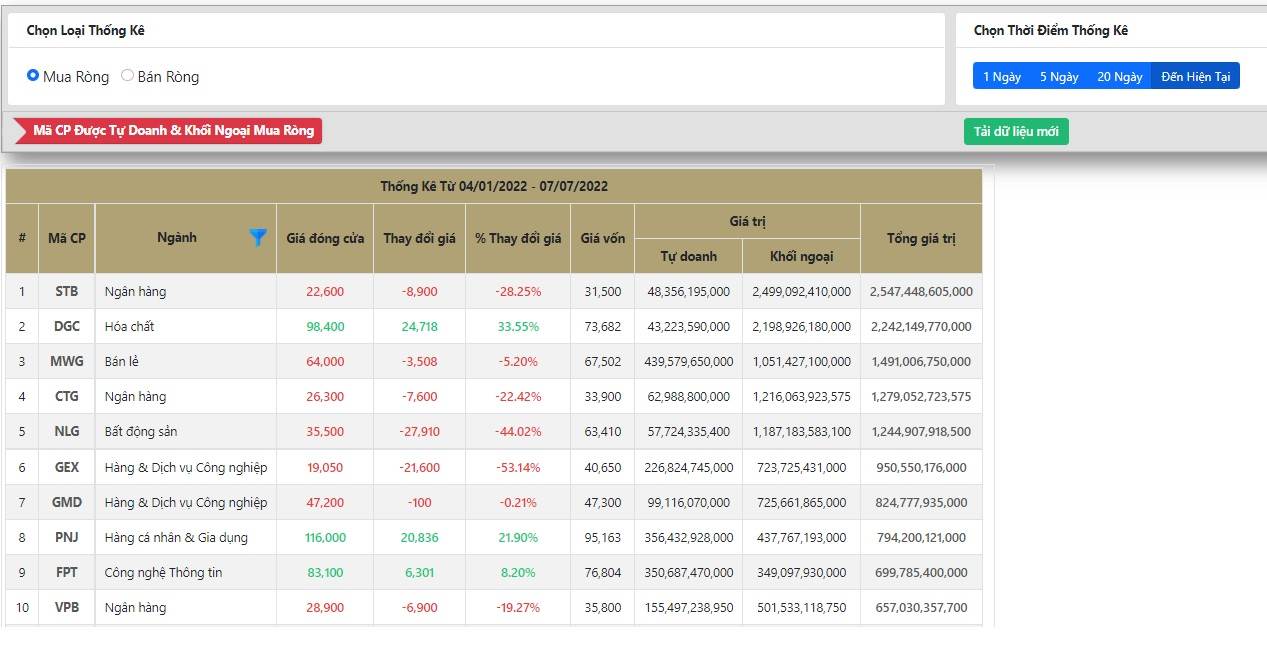Click the GEX stock code
This screenshot has width=1267, height=648.
pos(67,467)
